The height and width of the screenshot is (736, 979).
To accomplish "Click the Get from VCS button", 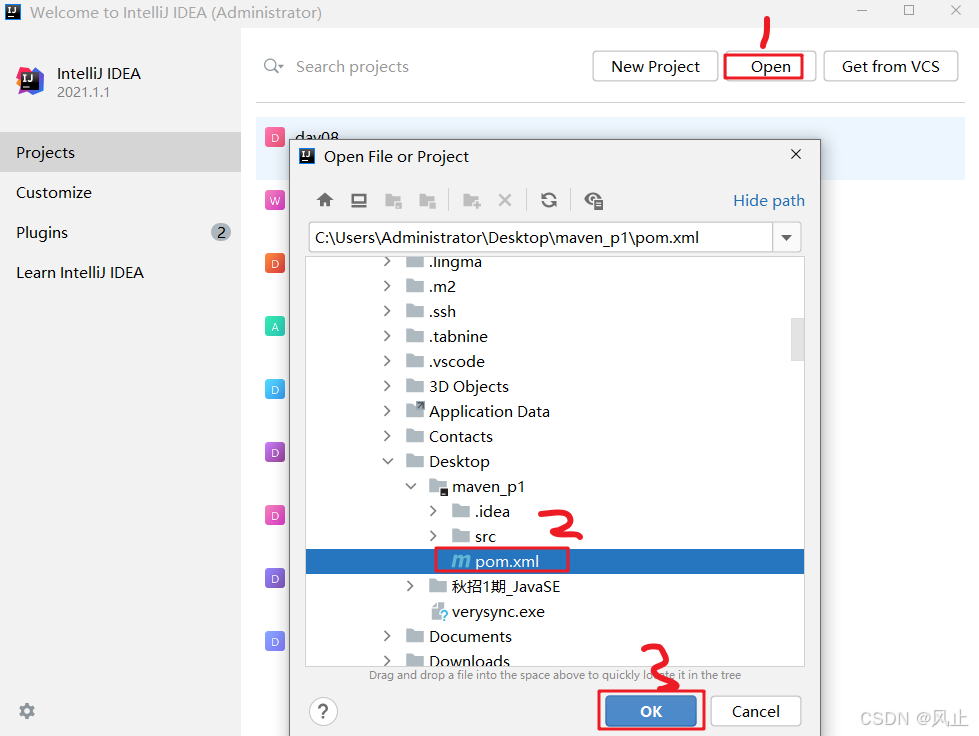I will tap(890, 66).
